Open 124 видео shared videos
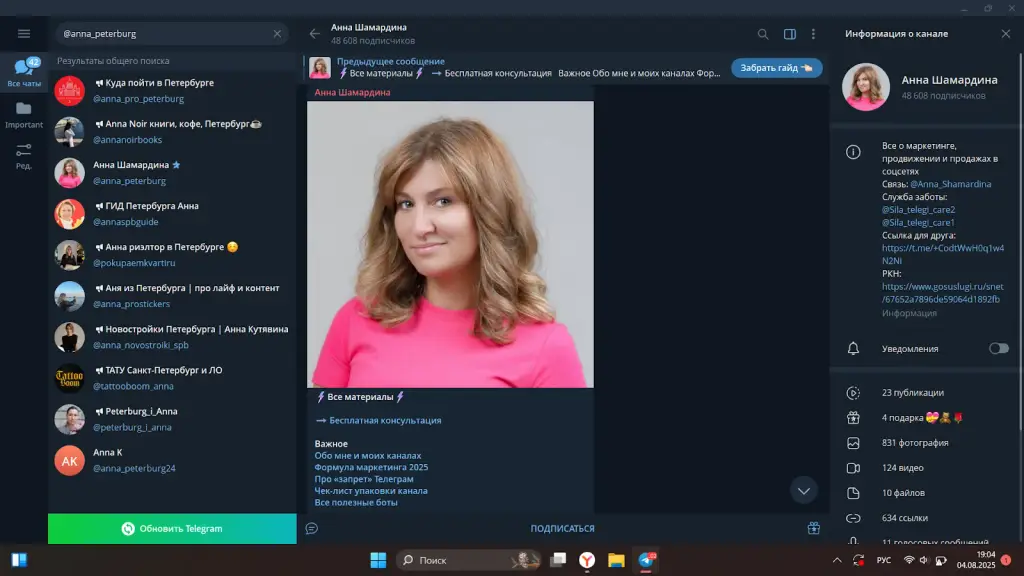 (x=926, y=468)
